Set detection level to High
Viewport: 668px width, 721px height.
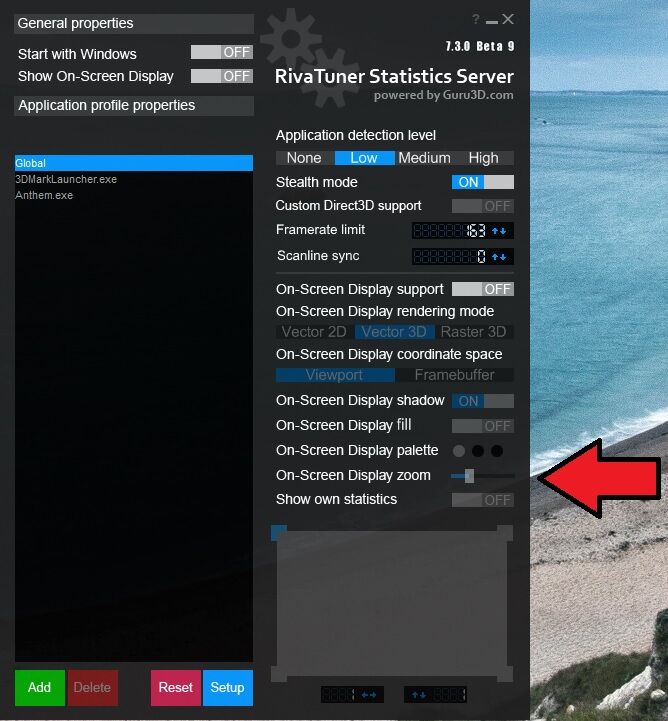pos(484,158)
